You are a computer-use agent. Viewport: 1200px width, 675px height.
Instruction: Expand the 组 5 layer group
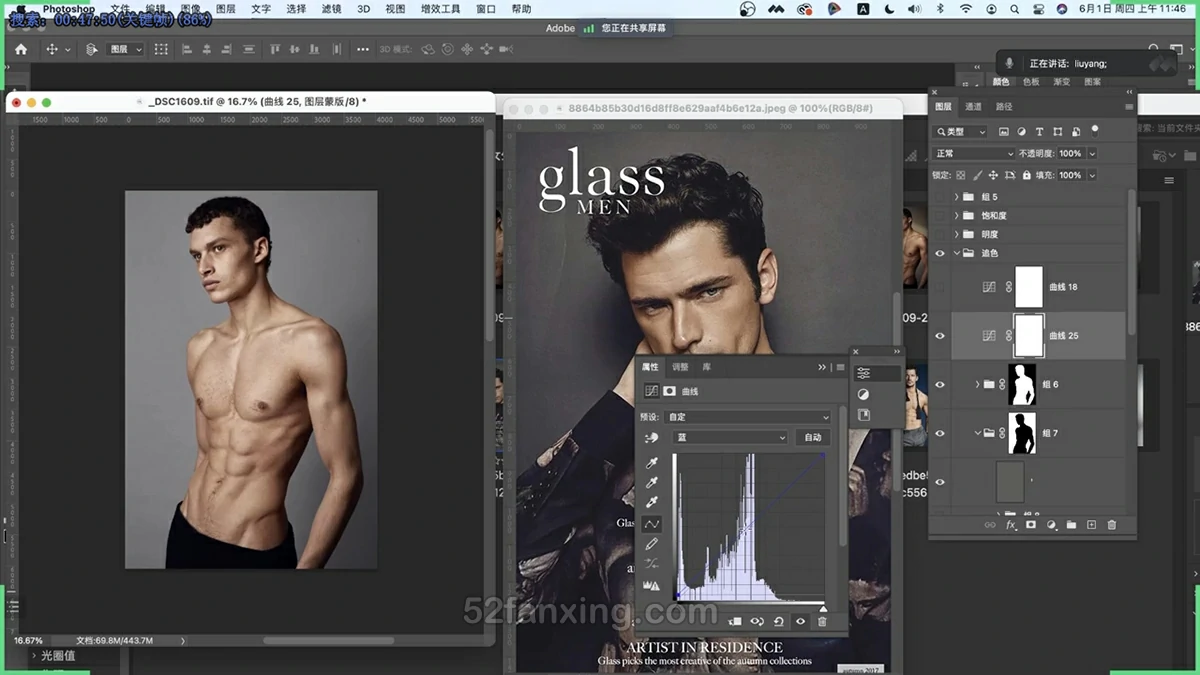pos(957,197)
